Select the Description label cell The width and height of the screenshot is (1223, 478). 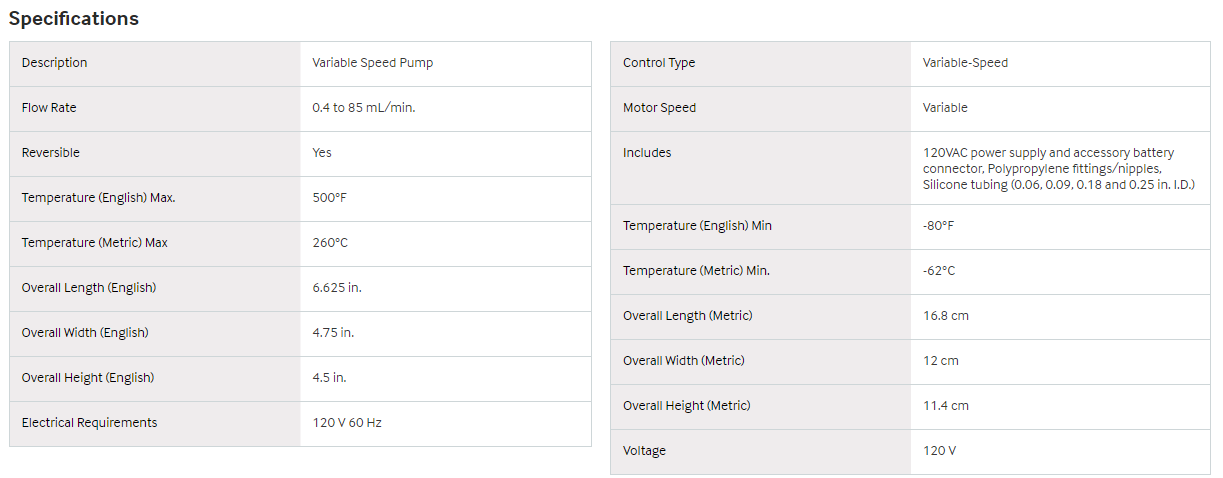pyautogui.click(x=155, y=63)
